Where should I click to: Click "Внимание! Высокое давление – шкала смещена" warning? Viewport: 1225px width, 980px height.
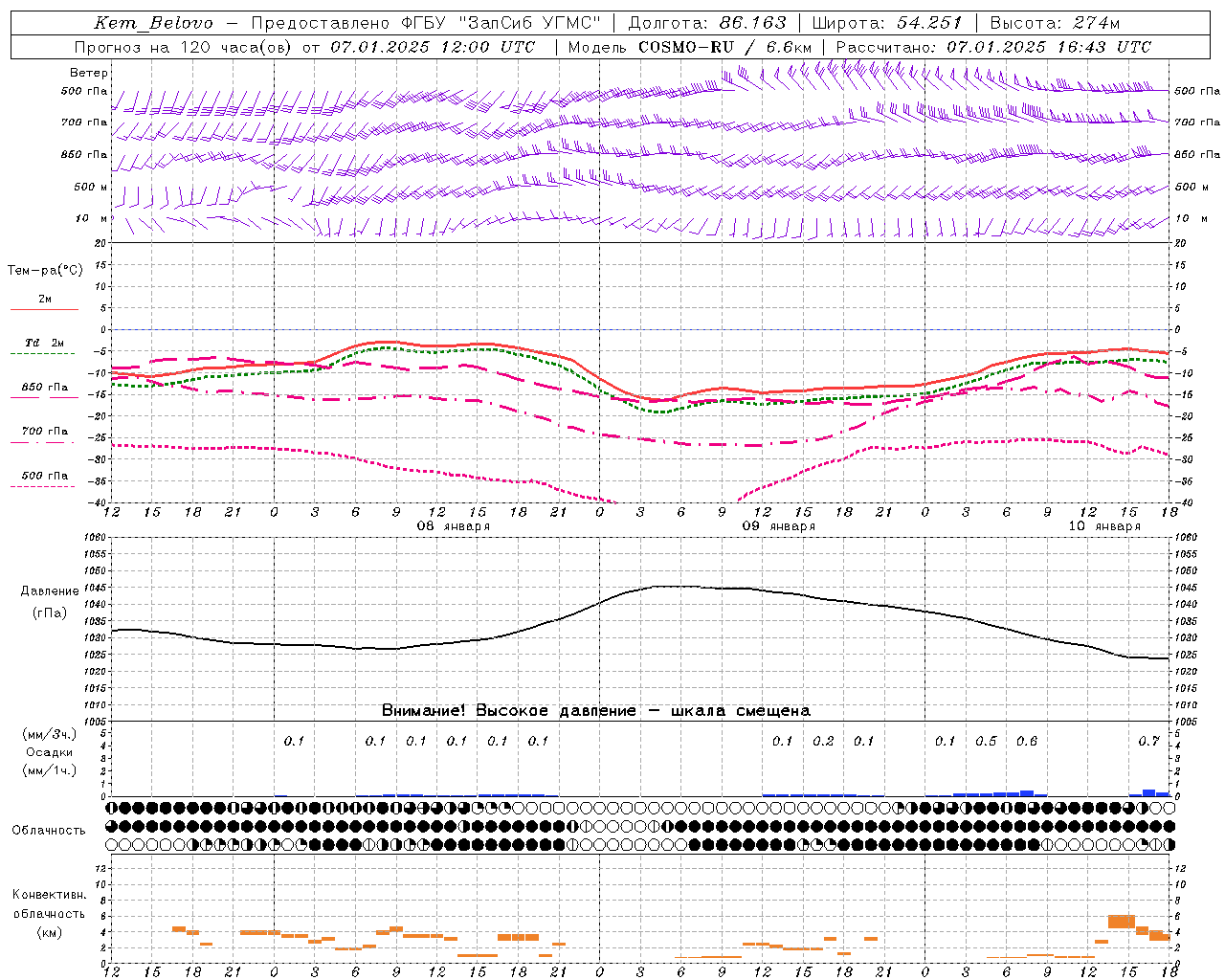[596, 711]
